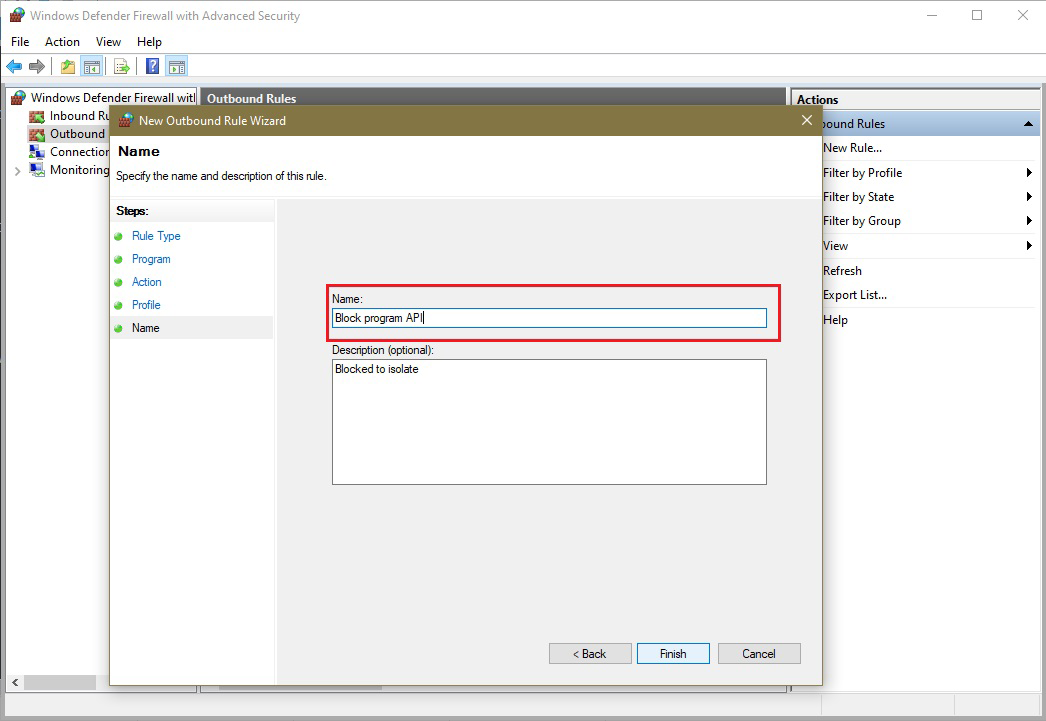Screen dimensions: 1046x721
Task: Open the Filter by State submenu arrow
Action: [x=1029, y=197]
